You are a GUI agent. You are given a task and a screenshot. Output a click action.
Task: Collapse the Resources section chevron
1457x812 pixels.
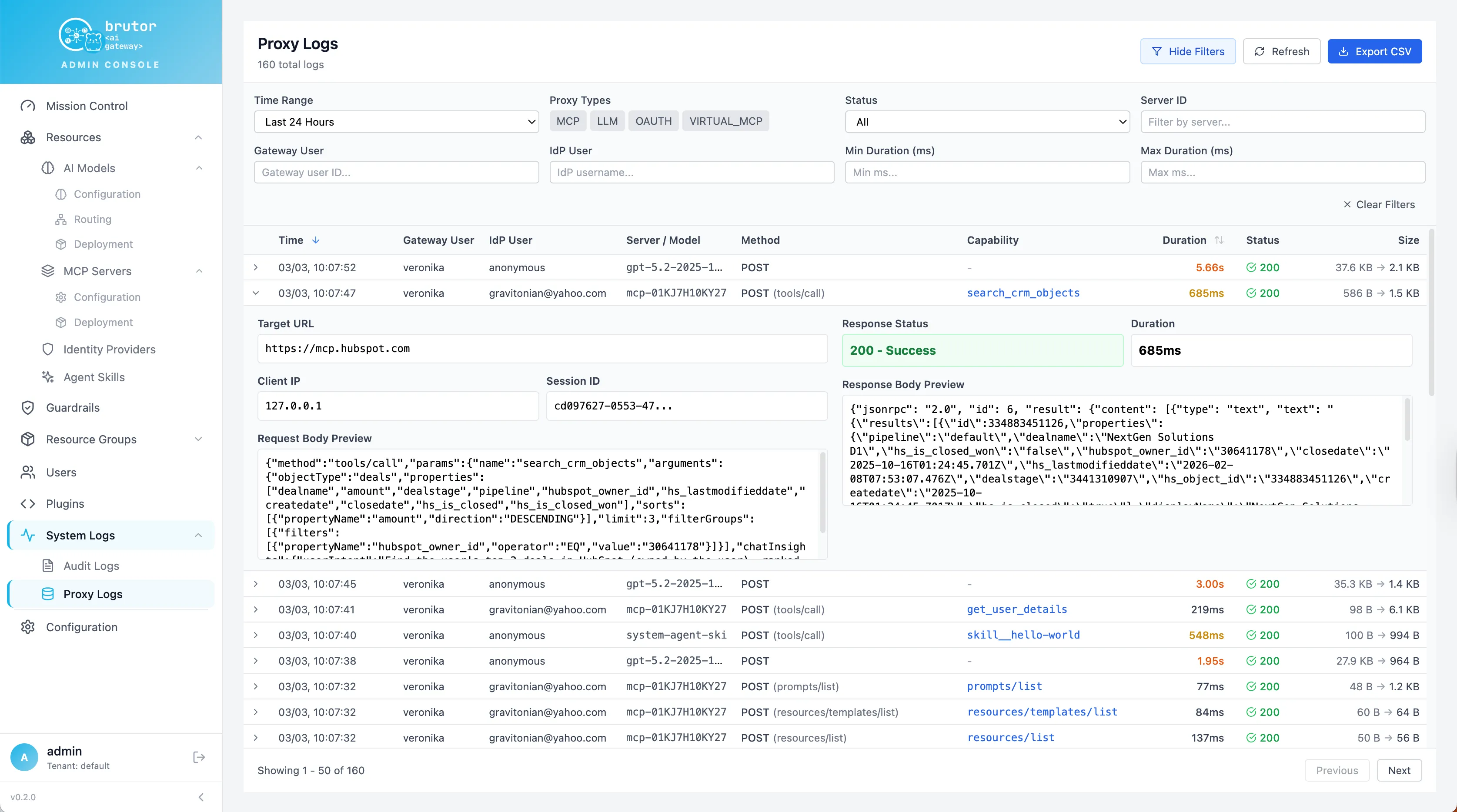tap(198, 137)
